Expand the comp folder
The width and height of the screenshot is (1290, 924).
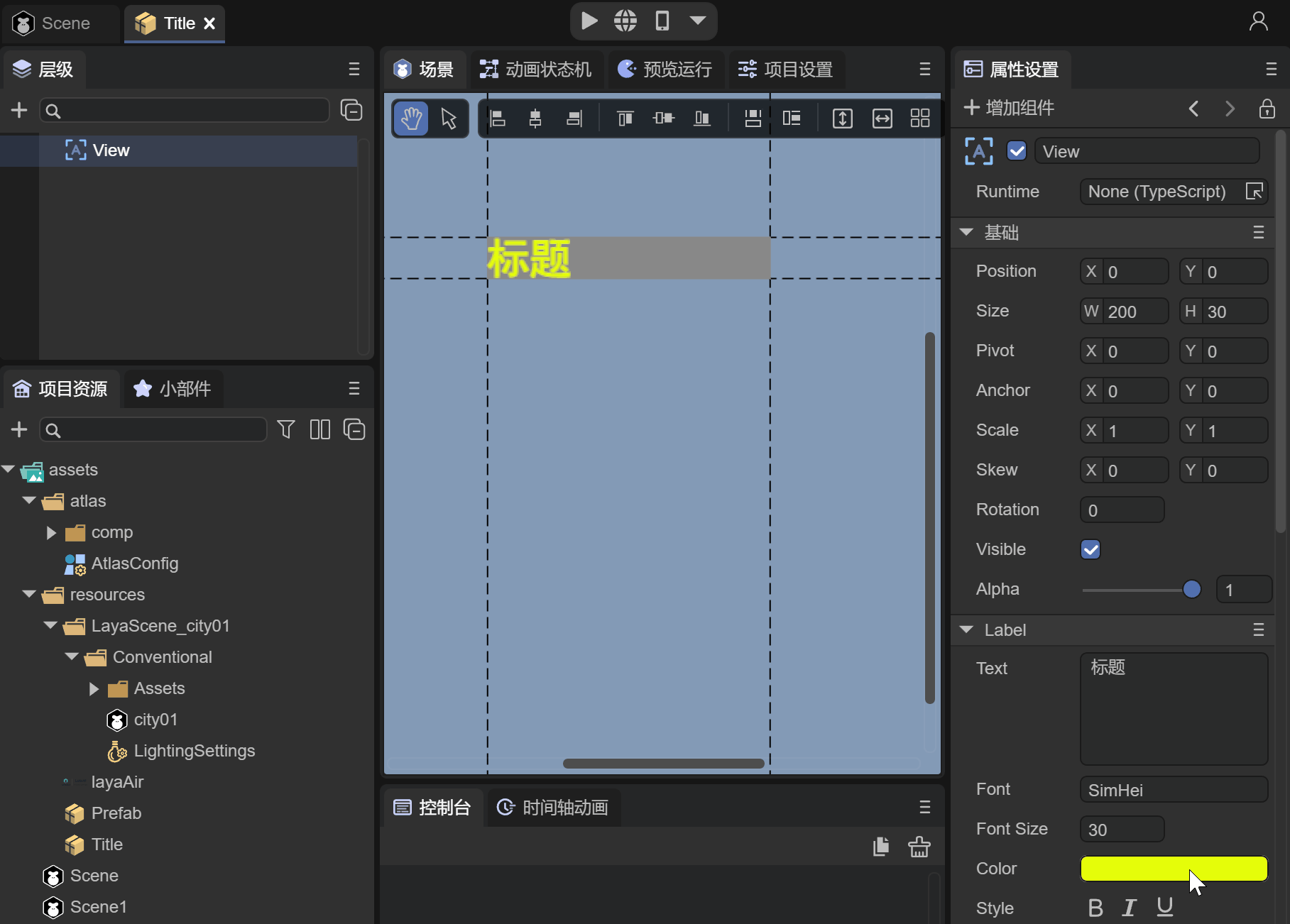[x=51, y=532]
